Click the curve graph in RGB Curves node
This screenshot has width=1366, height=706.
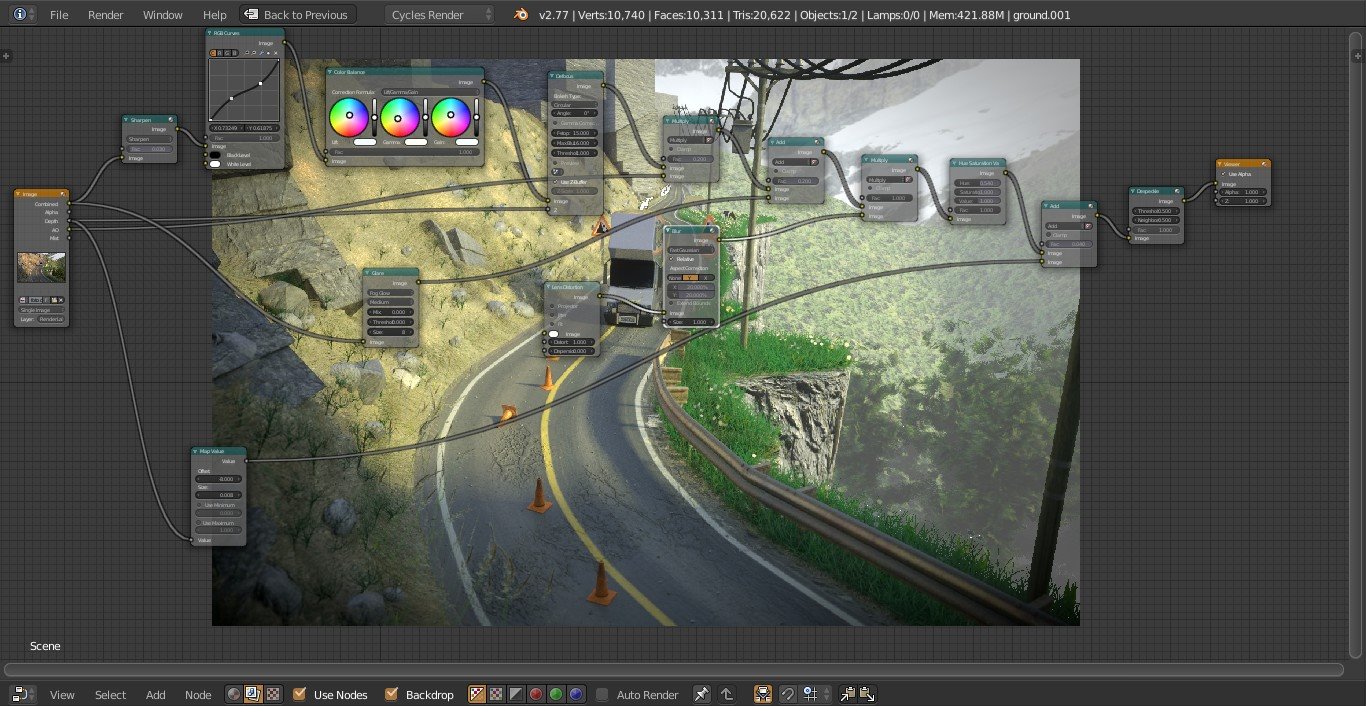click(x=244, y=89)
